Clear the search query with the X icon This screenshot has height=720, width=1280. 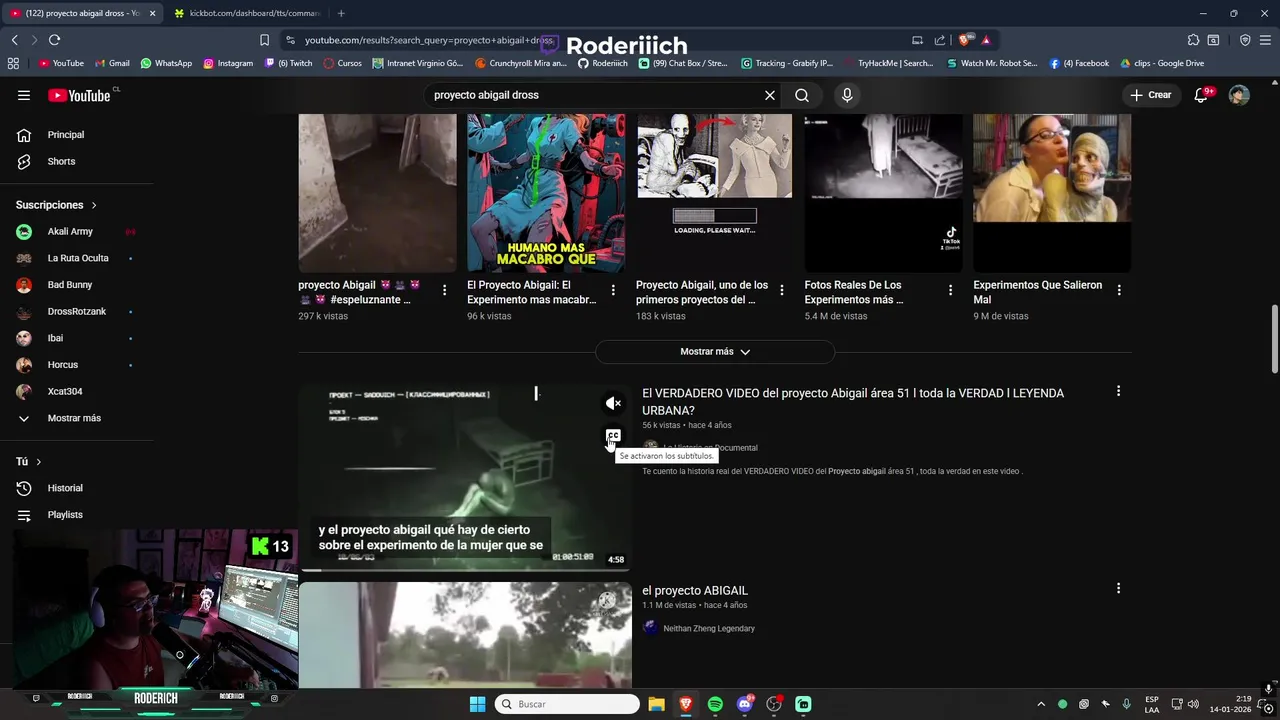tap(770, 95)
